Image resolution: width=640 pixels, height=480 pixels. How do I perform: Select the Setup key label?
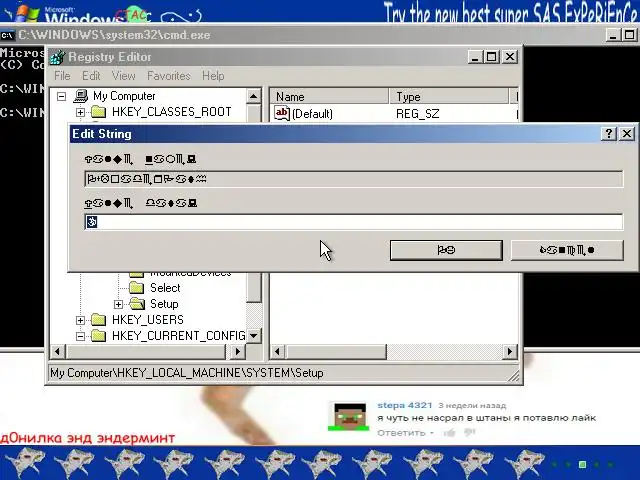[164, 304]
